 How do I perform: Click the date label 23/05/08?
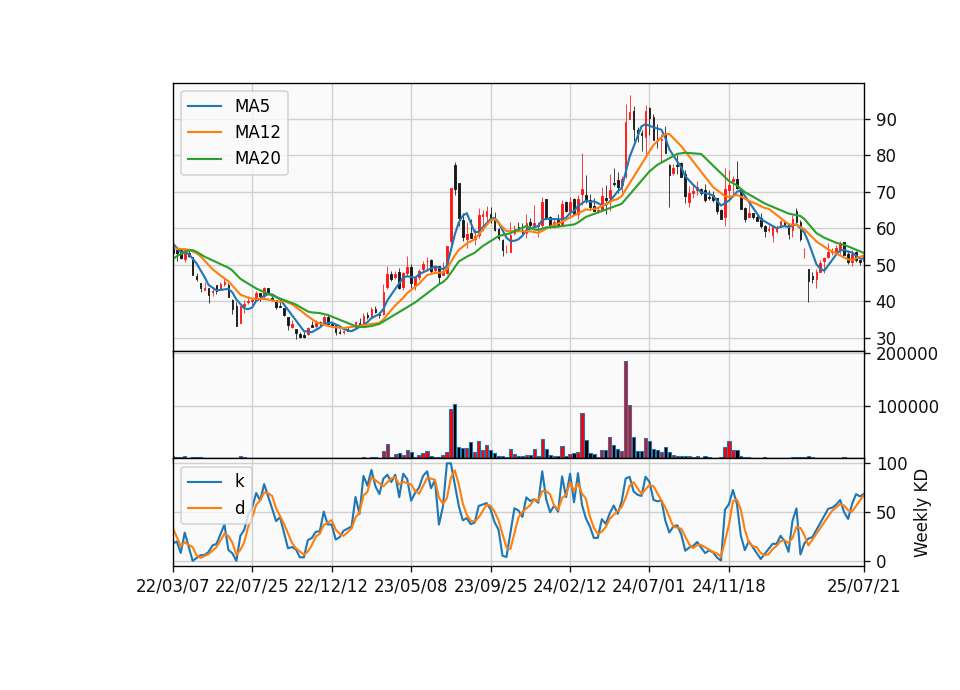(x=411, y=586)
